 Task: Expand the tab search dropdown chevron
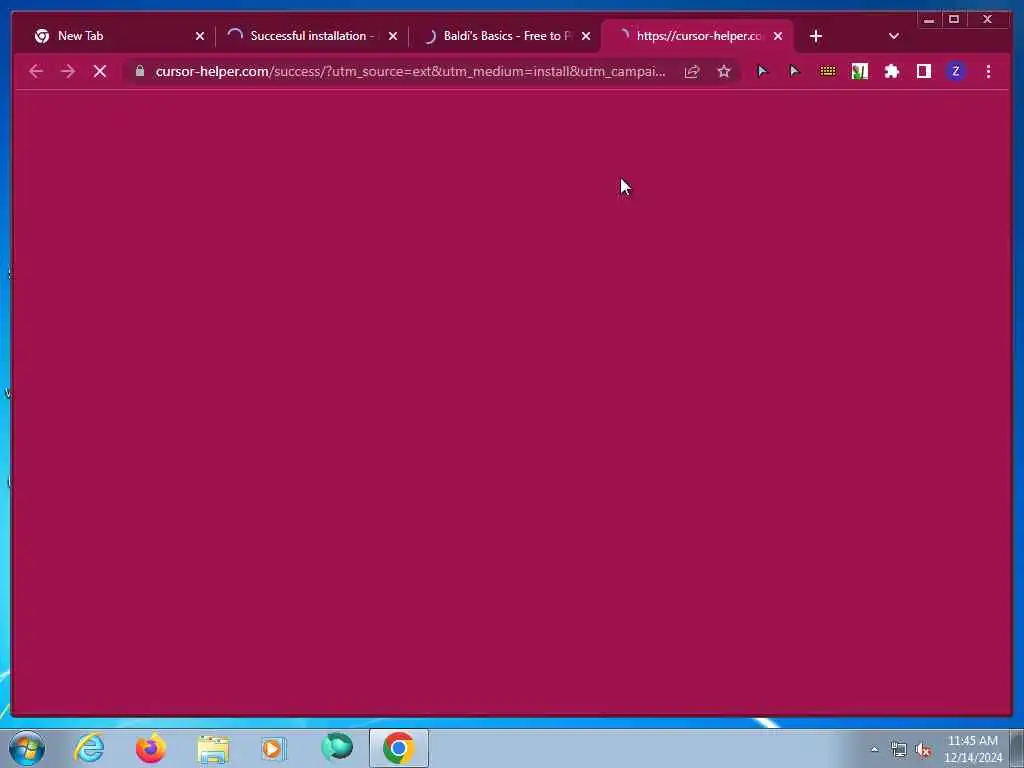(894, 37)
